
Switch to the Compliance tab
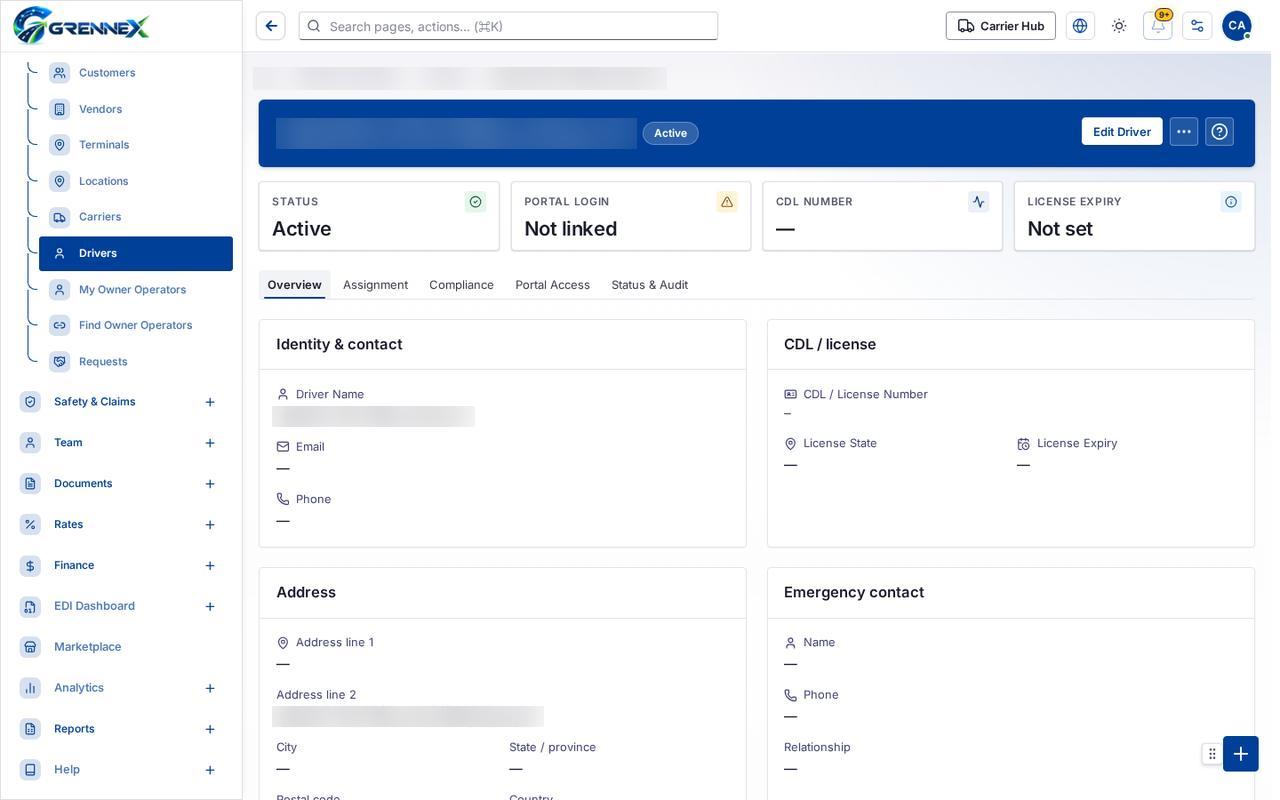(461, 285)
